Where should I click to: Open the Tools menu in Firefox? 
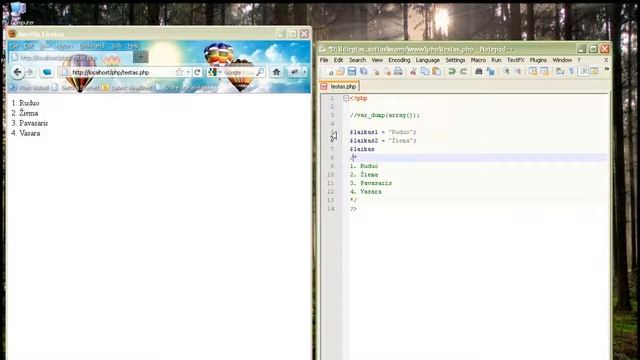[117, 46]
